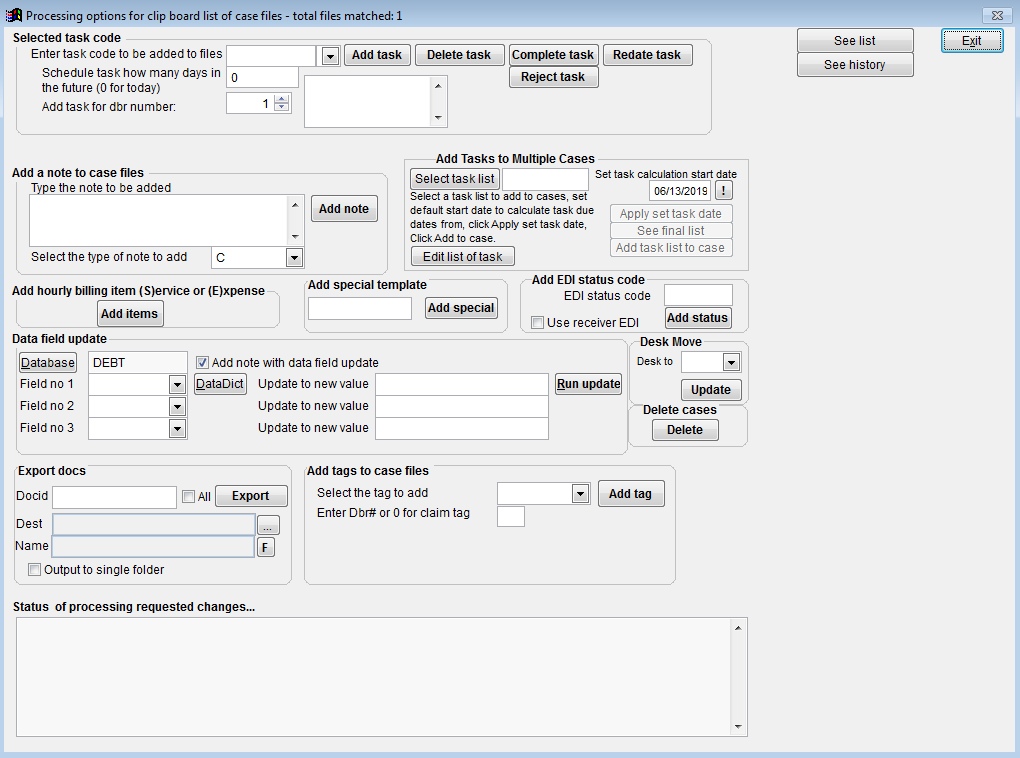Viewport: 1020px width, 758px height.
Task: Click the Dbr# claim tag input box
Action: [x=511, y=516]
